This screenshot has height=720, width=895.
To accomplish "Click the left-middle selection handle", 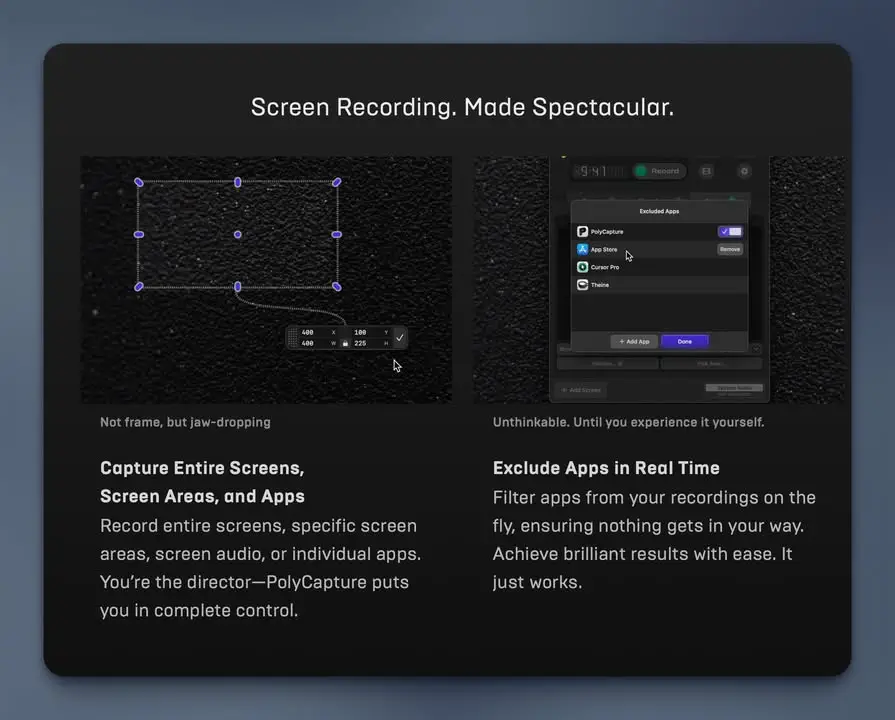I will (139, 234).
